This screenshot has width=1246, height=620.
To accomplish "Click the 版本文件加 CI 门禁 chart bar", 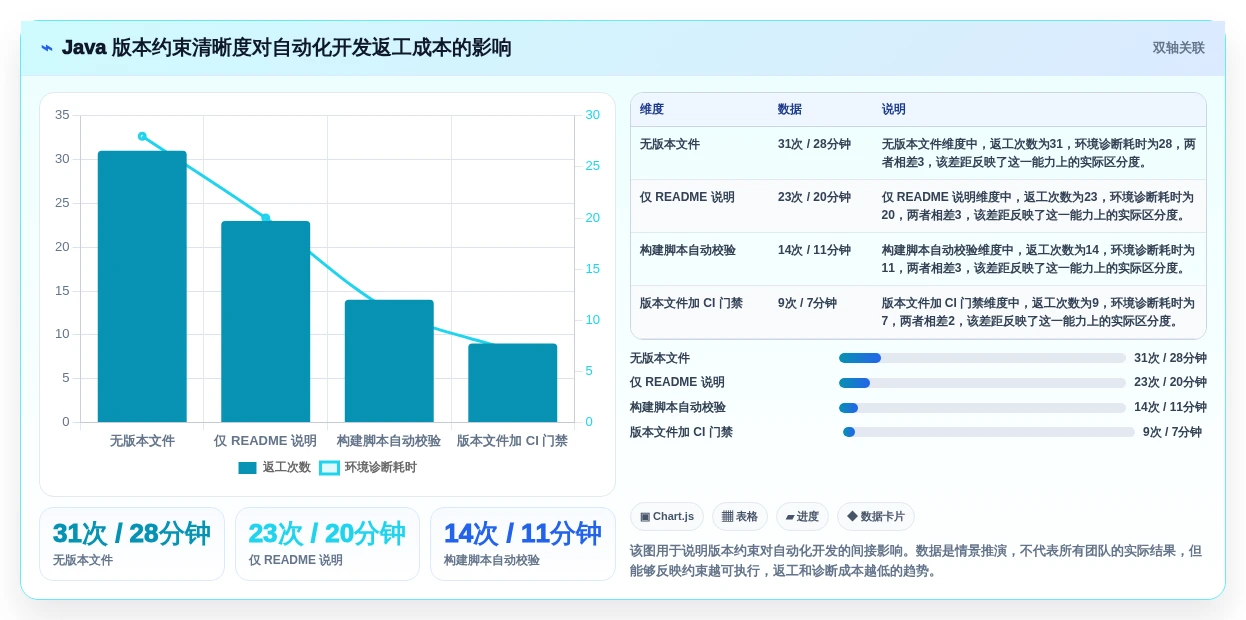I will click(513, 383).
